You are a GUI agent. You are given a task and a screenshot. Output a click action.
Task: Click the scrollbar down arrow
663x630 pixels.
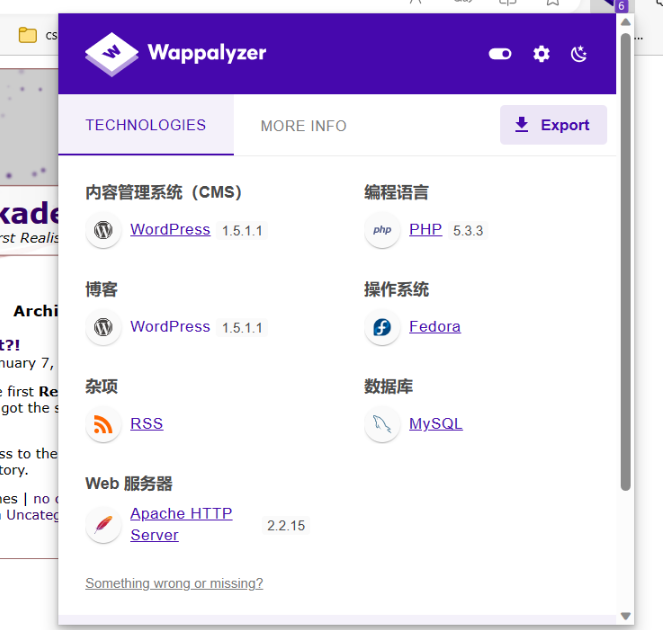[626, 616]
